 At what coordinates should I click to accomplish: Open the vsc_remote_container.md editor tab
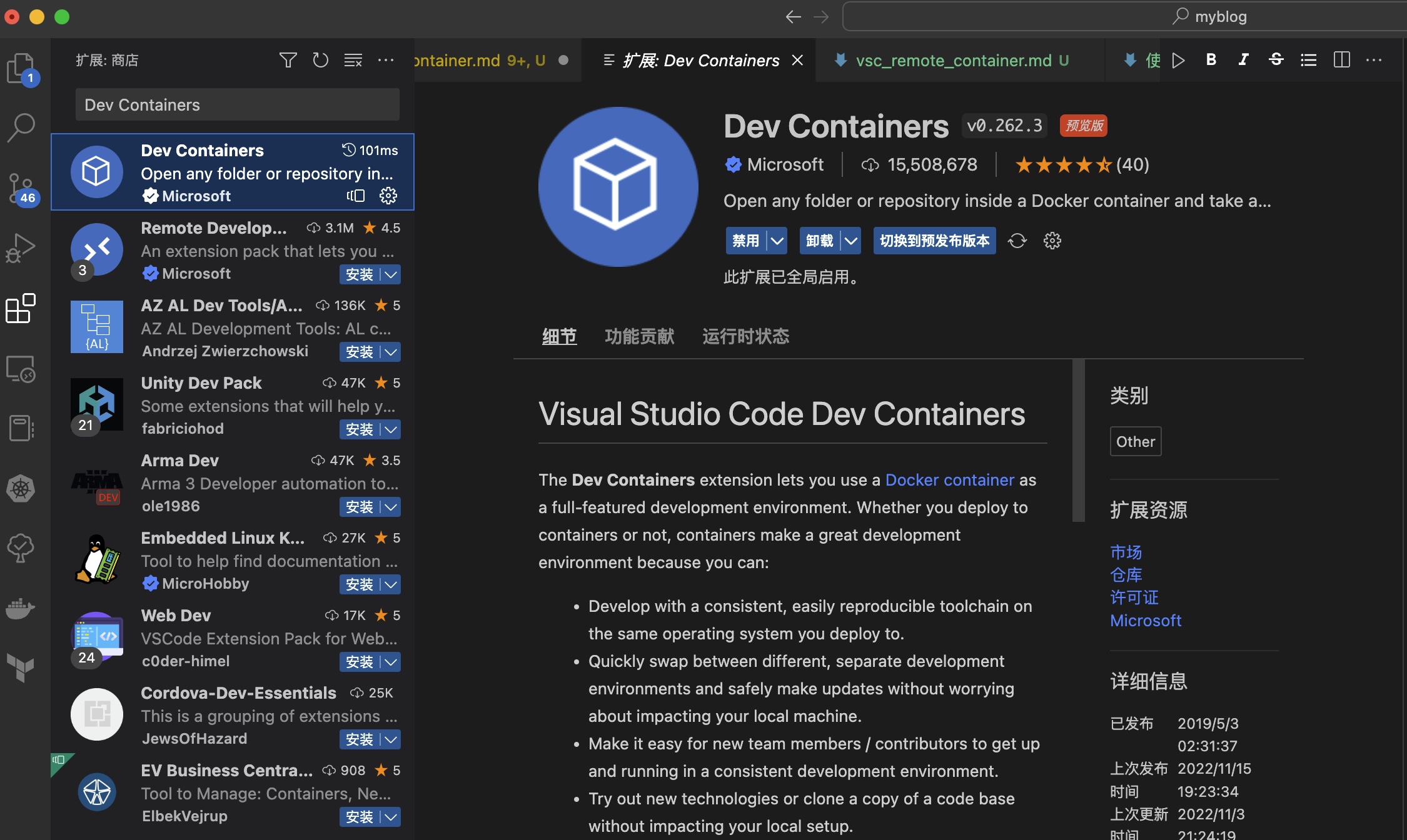[x=960, y=60]
